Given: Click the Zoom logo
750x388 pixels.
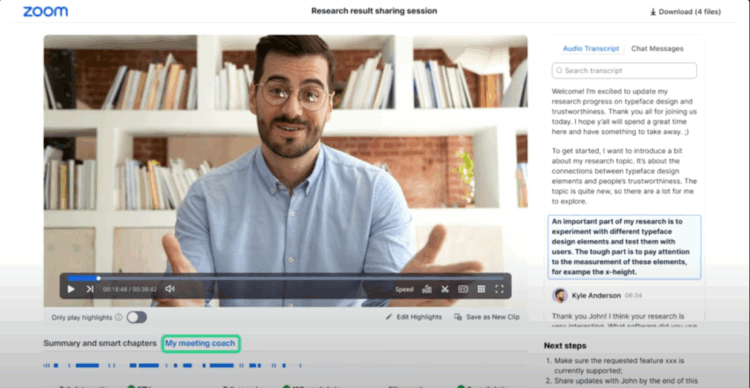Looking at the screenshot, I should (45, 11).
